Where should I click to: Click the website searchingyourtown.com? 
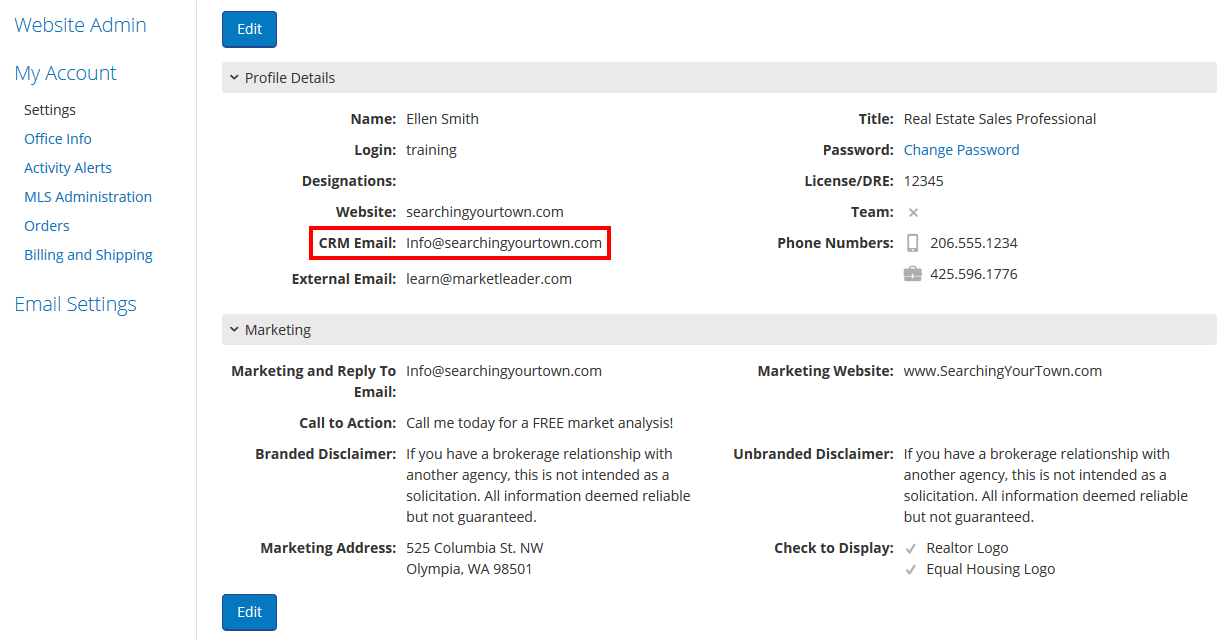pos(485,212)
